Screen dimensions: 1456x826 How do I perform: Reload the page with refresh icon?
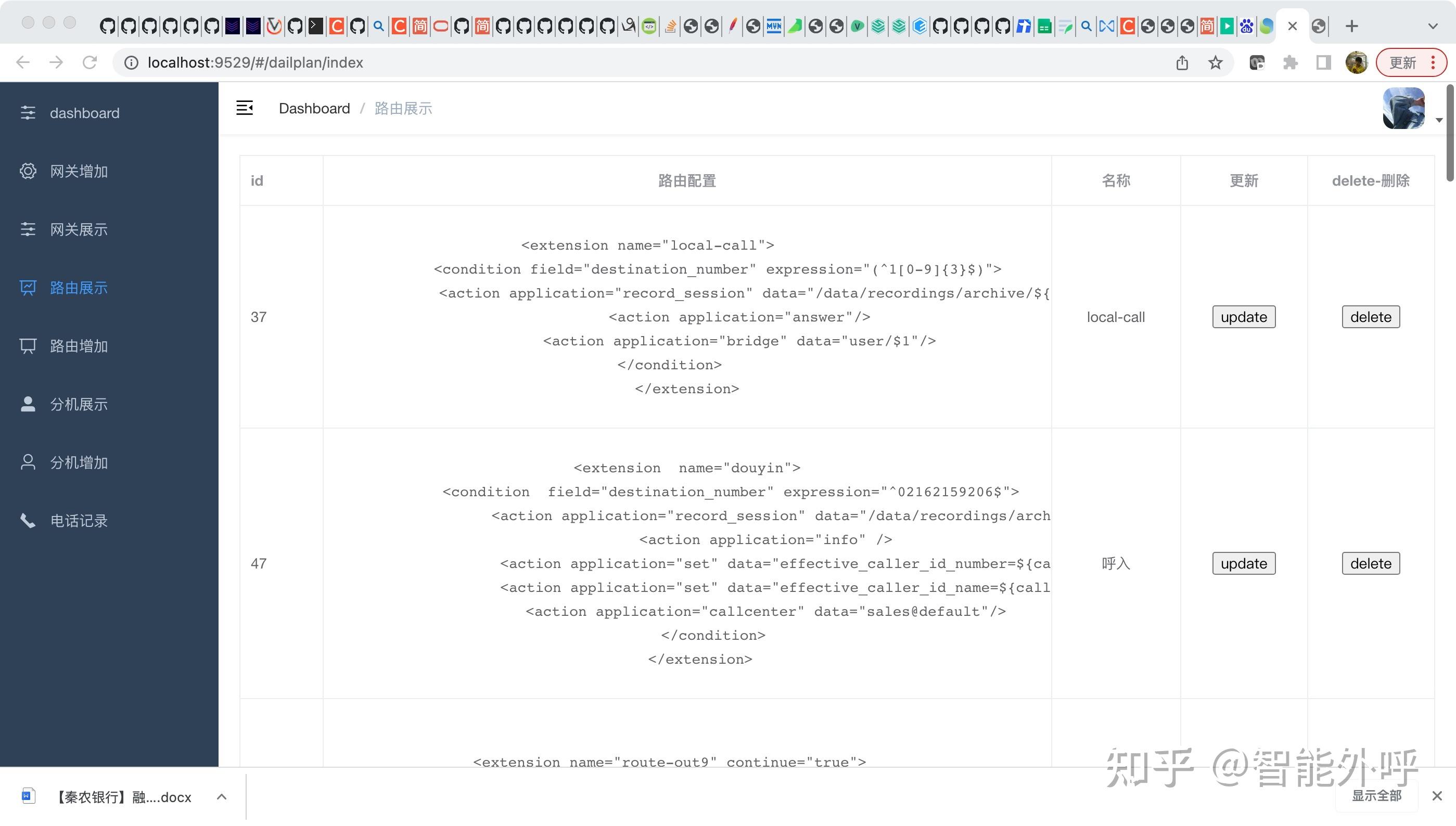[x=90, y=62]
